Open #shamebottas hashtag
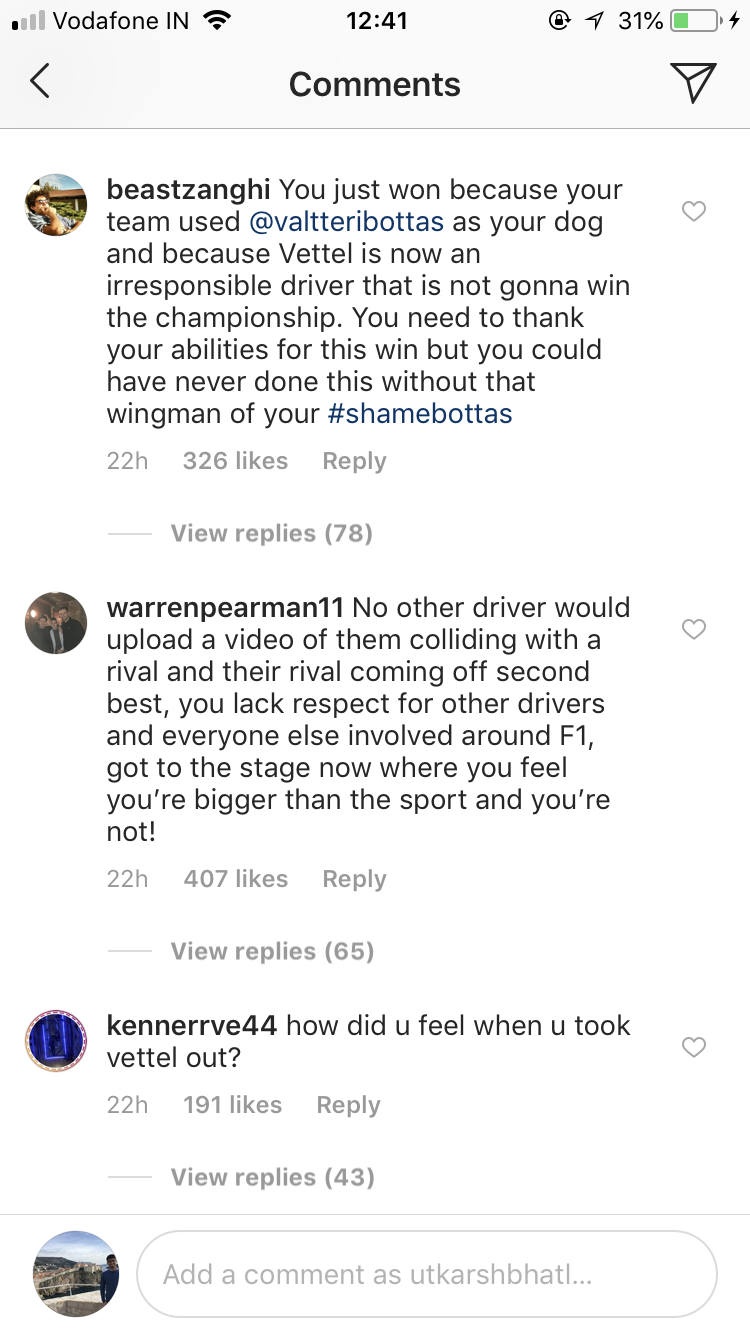The width and height of the screenshot is (750, 1334). (420, 413)
